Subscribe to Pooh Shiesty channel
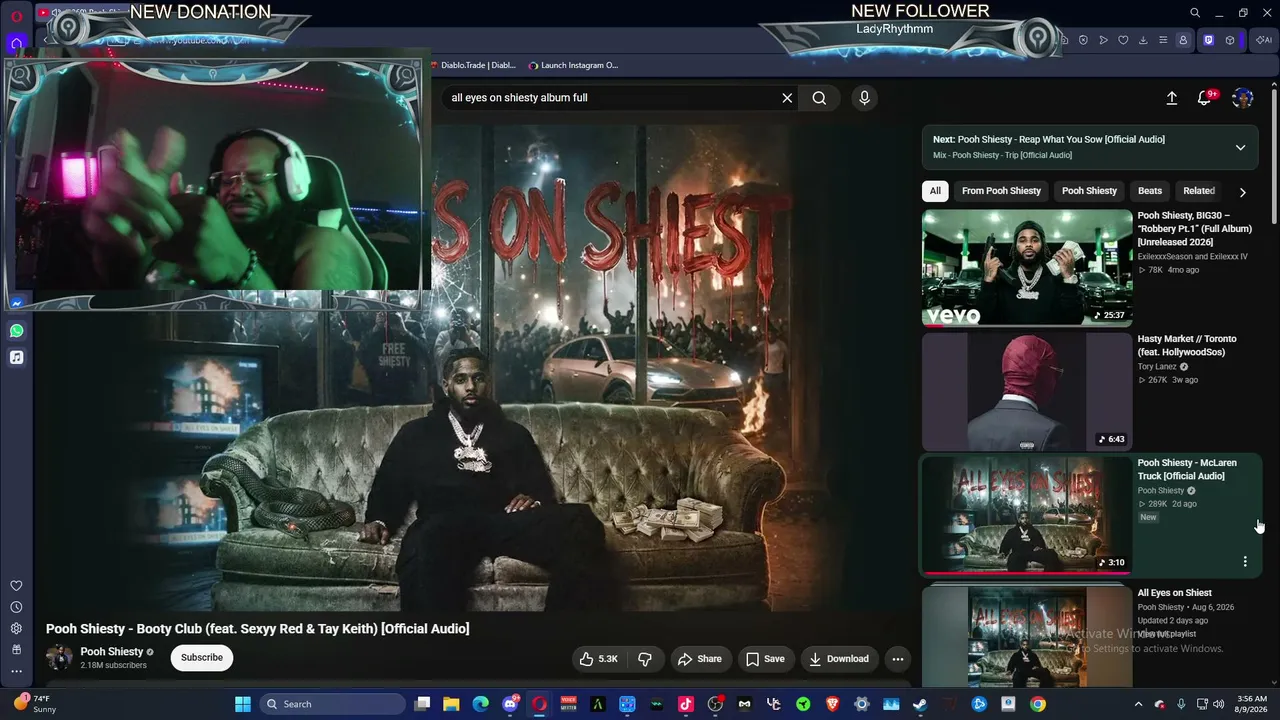 (x=202, y=657)
